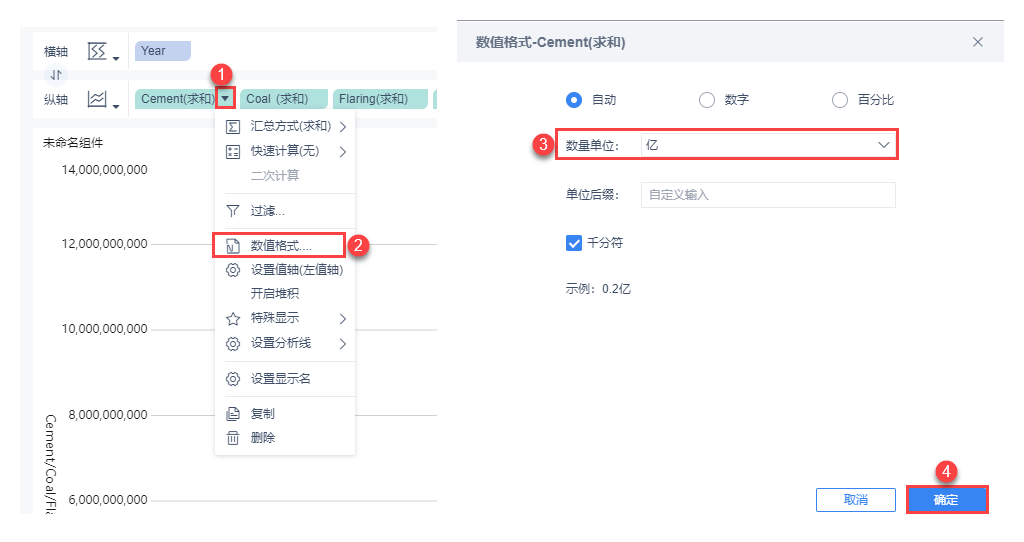Image resolution: width=1024 pixels, height=542 pixels.
Task: Click the 取消 button
Action: click(855, 500)
